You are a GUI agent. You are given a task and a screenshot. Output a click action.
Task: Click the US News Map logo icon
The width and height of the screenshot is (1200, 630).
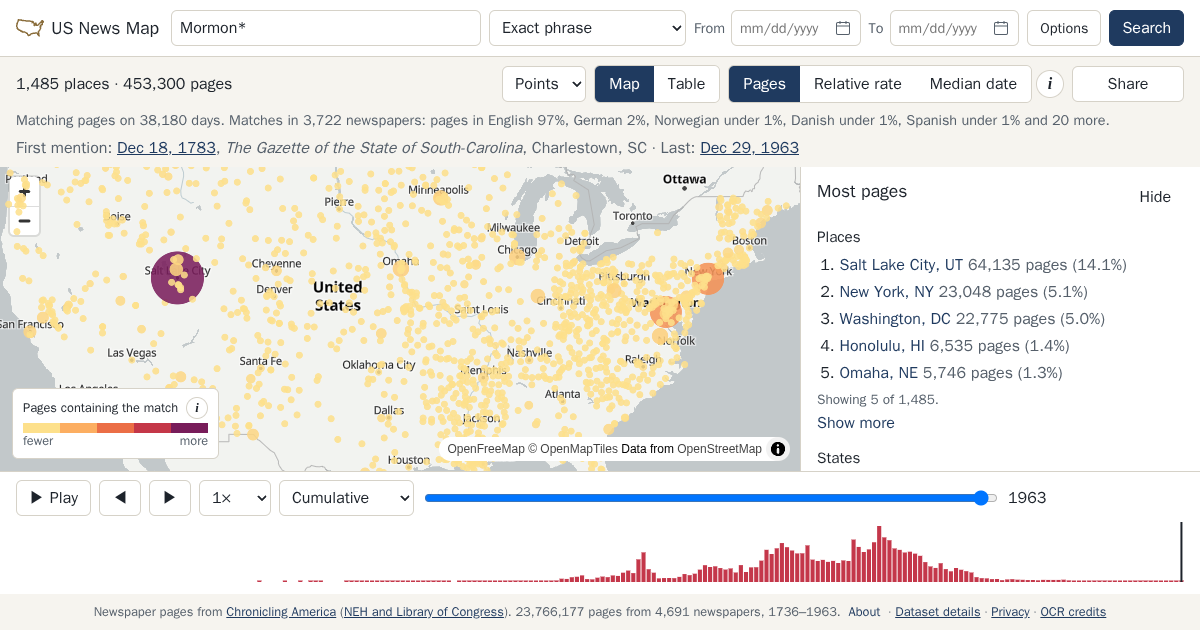pos(30,28)
